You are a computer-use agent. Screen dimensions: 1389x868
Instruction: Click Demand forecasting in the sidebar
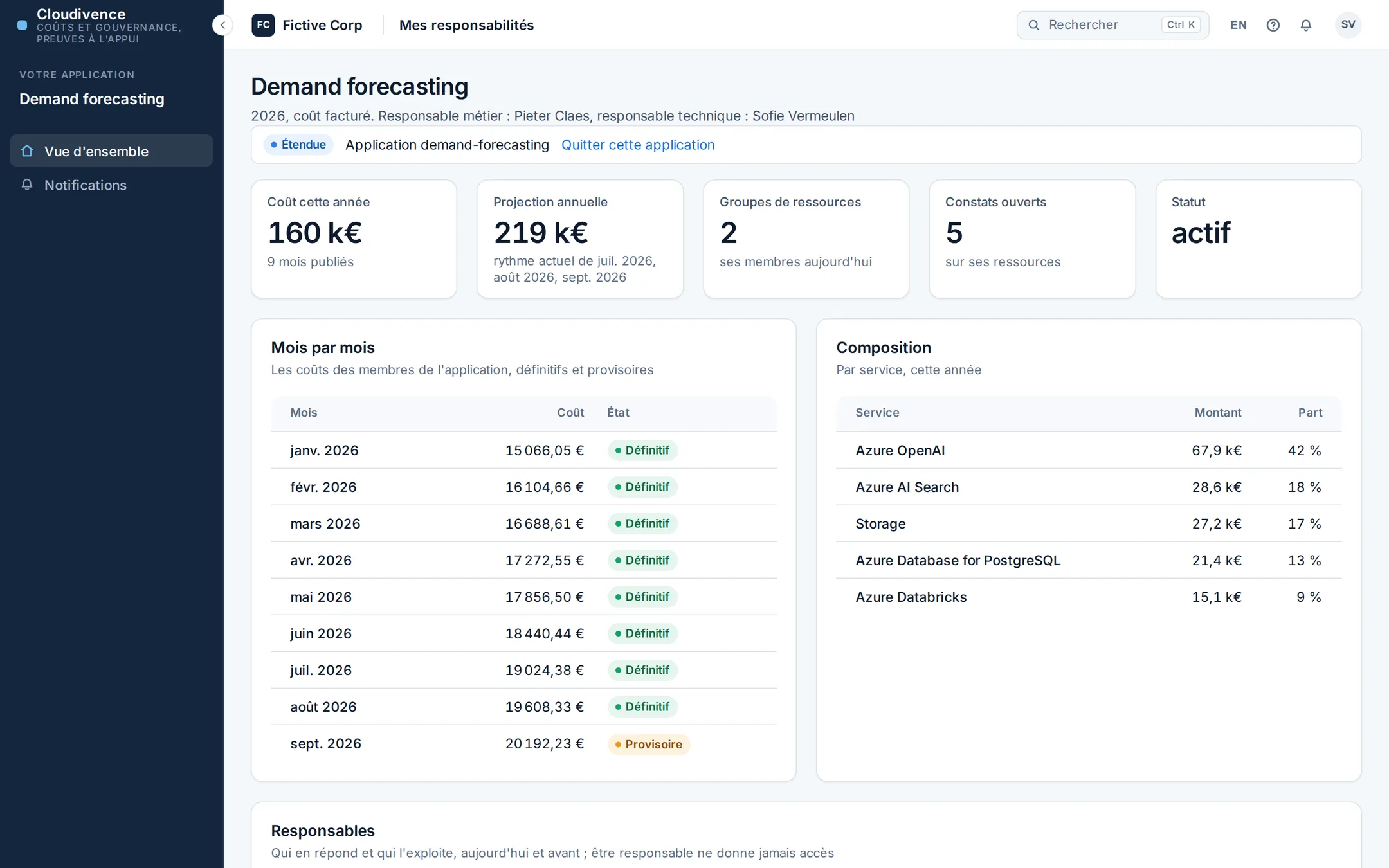pyautogui.click(x=92, y=99)
